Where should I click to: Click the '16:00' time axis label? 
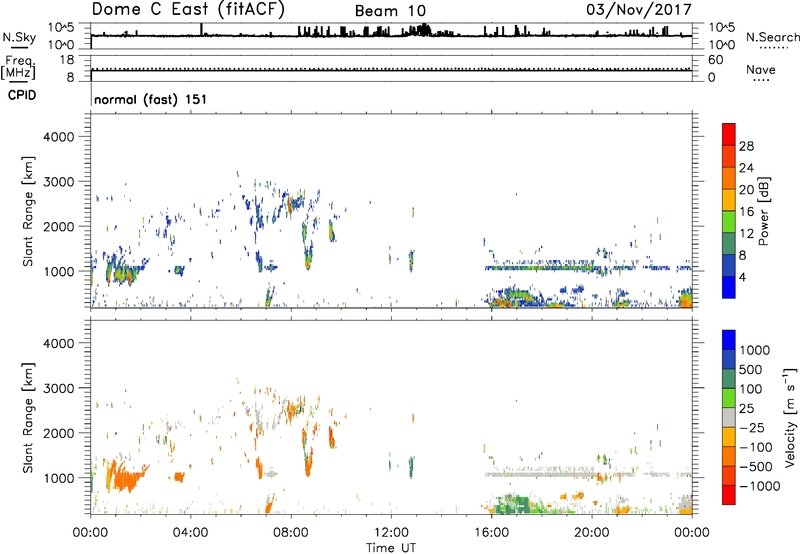click(491, 533)
